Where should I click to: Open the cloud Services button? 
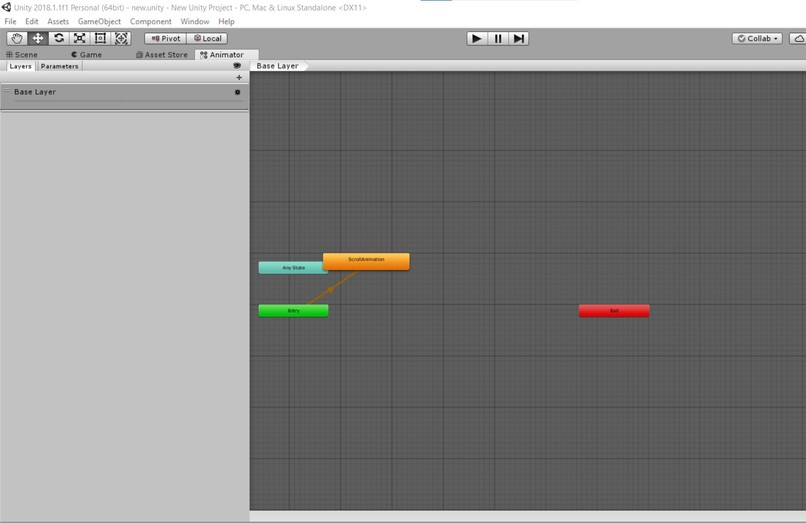(798, 39)
